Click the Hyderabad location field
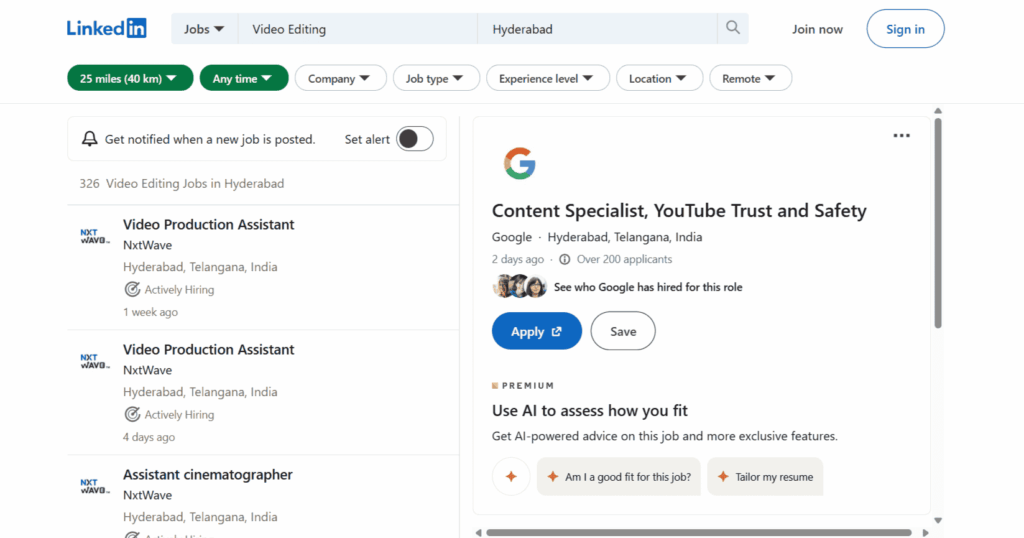The height and width of the screenshot is (538, 1024). click(598, 29)
